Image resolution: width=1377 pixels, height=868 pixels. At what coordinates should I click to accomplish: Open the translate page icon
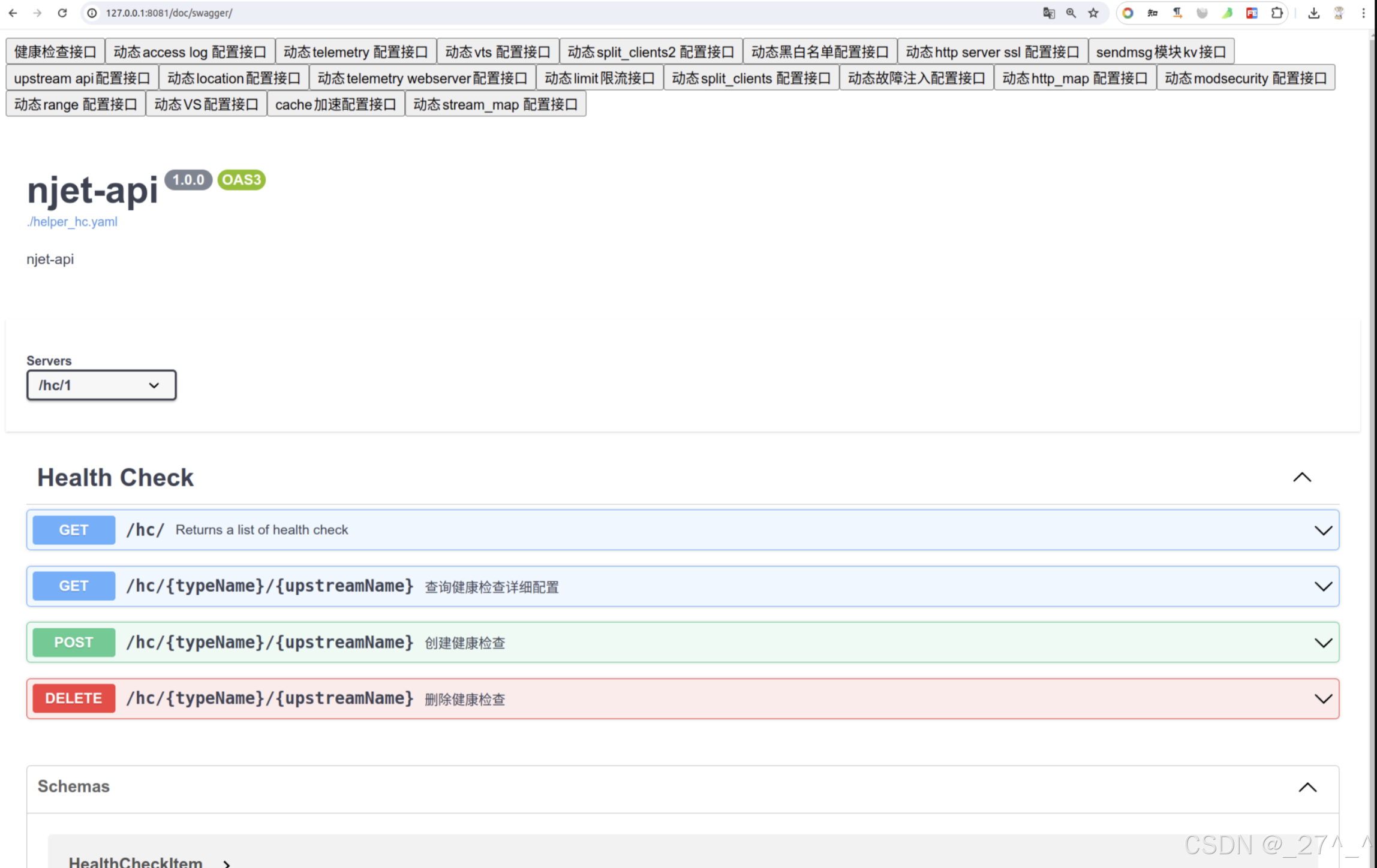[x=1048, y=13]
